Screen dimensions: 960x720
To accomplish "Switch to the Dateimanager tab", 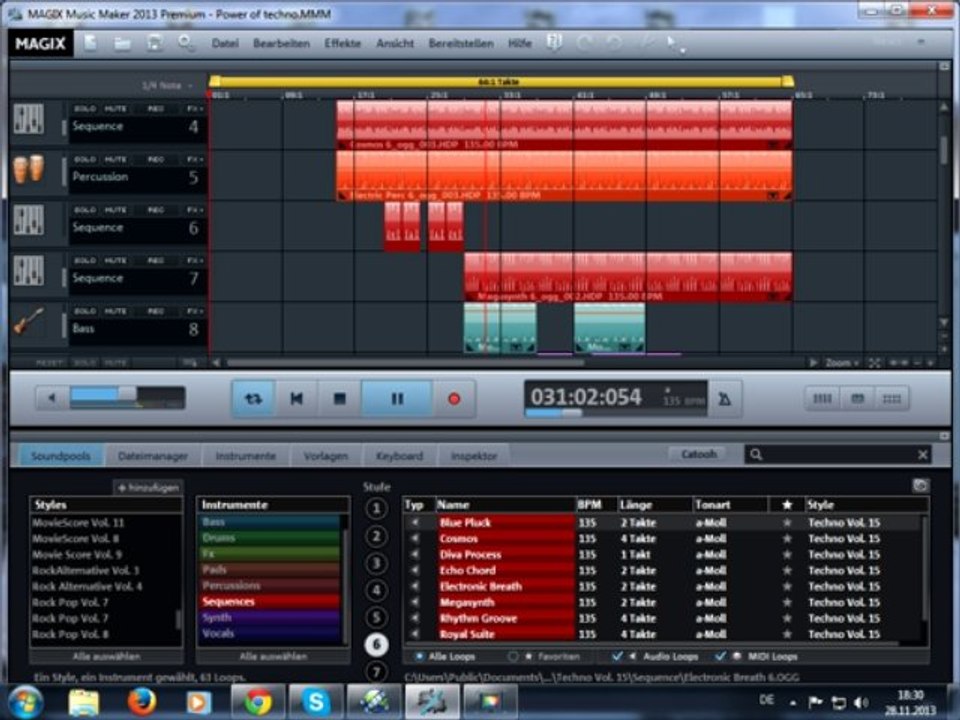I will click(152, 456).
